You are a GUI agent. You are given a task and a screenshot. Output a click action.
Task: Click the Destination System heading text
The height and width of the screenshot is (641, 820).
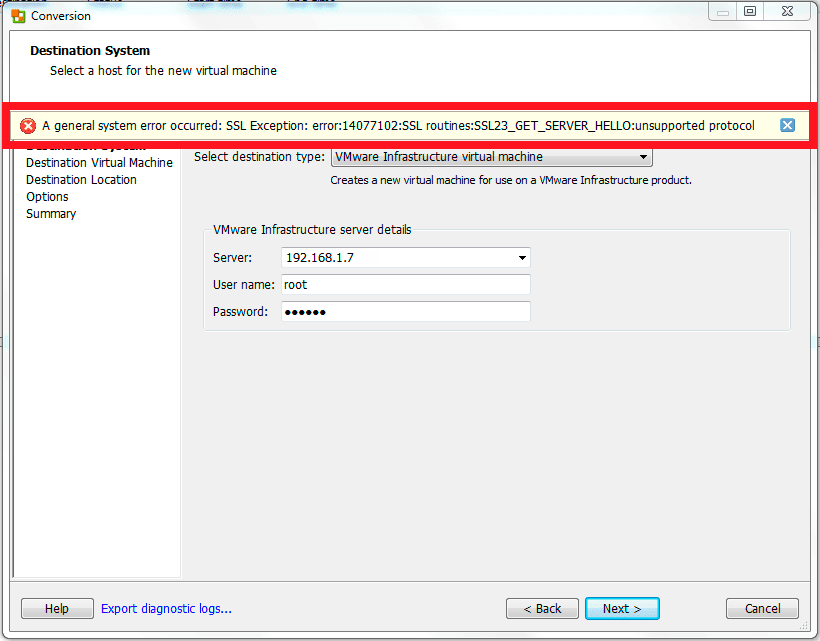click(90, 51)
